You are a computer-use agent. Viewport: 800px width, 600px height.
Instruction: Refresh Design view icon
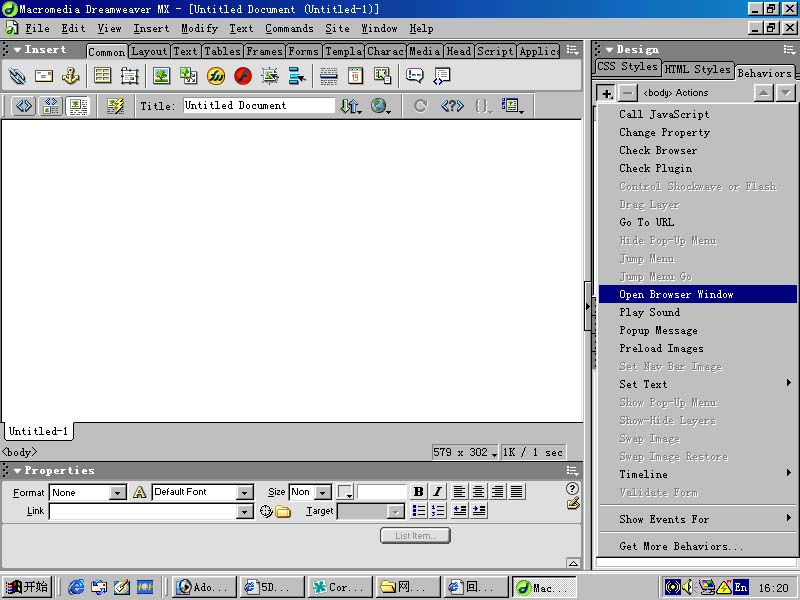click(x=420, y=106)
